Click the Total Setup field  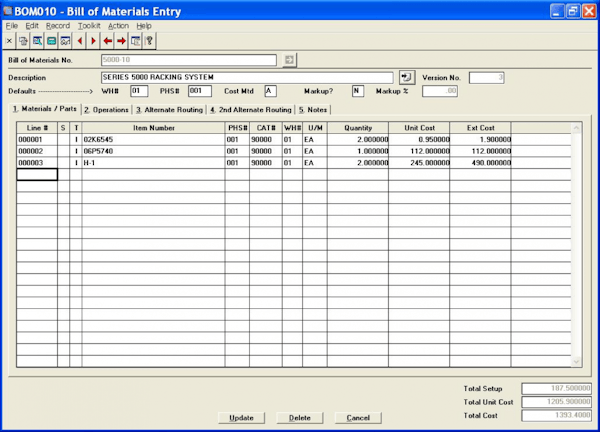coord(556,388)
